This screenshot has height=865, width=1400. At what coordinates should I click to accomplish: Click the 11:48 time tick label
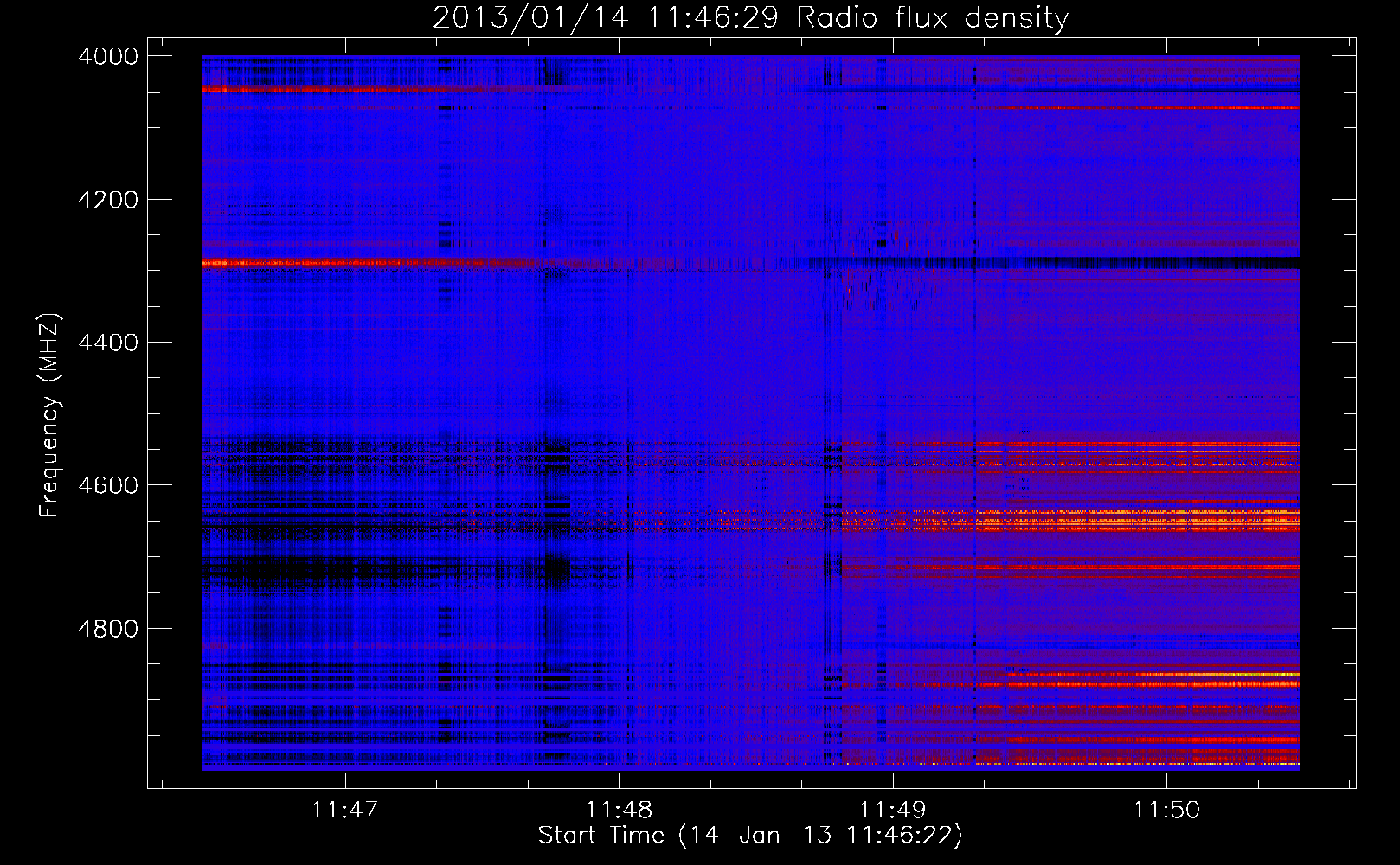point(619,810)
